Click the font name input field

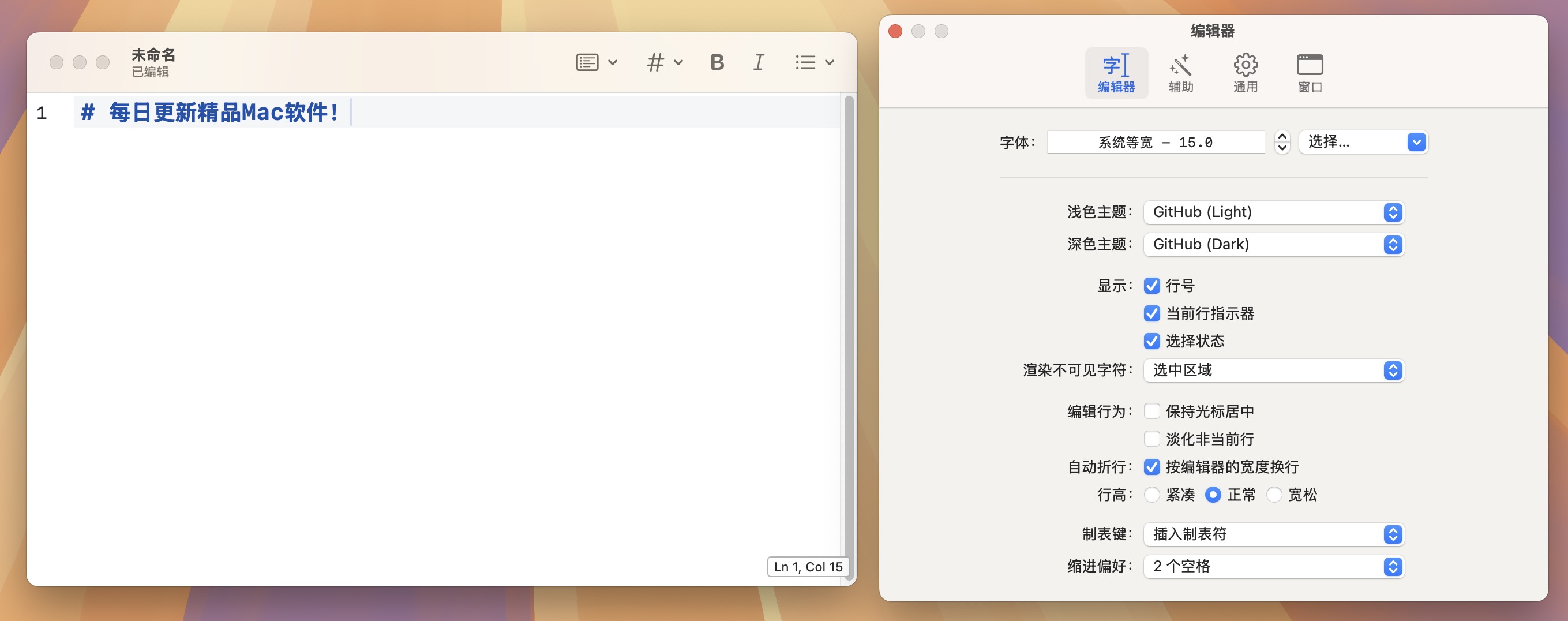click(1155, 141)
